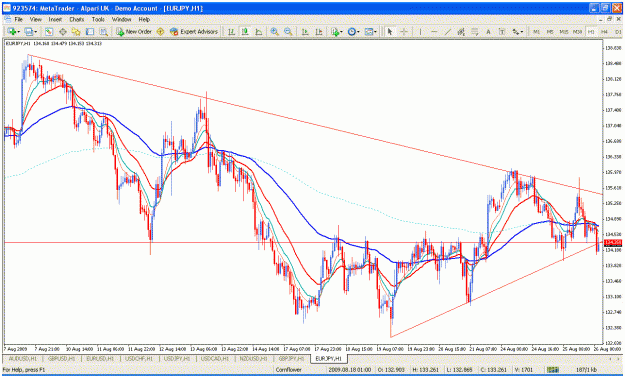This screenshot has width=625, height=376.
Task: Switch to the EURUSD,H1 chart tab
Action: 100,359
